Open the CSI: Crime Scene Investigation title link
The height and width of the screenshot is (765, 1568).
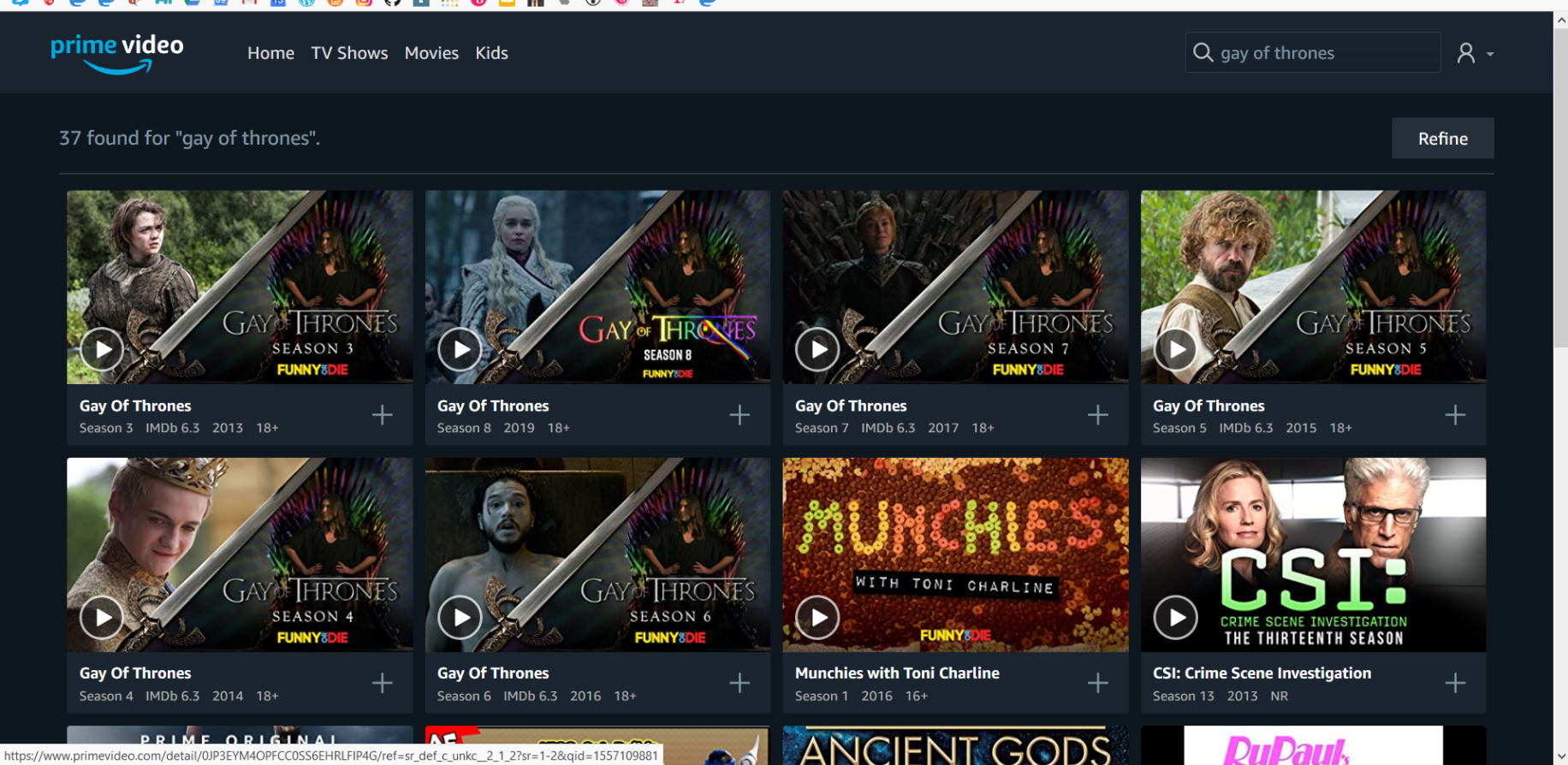tap(1262, 673)
